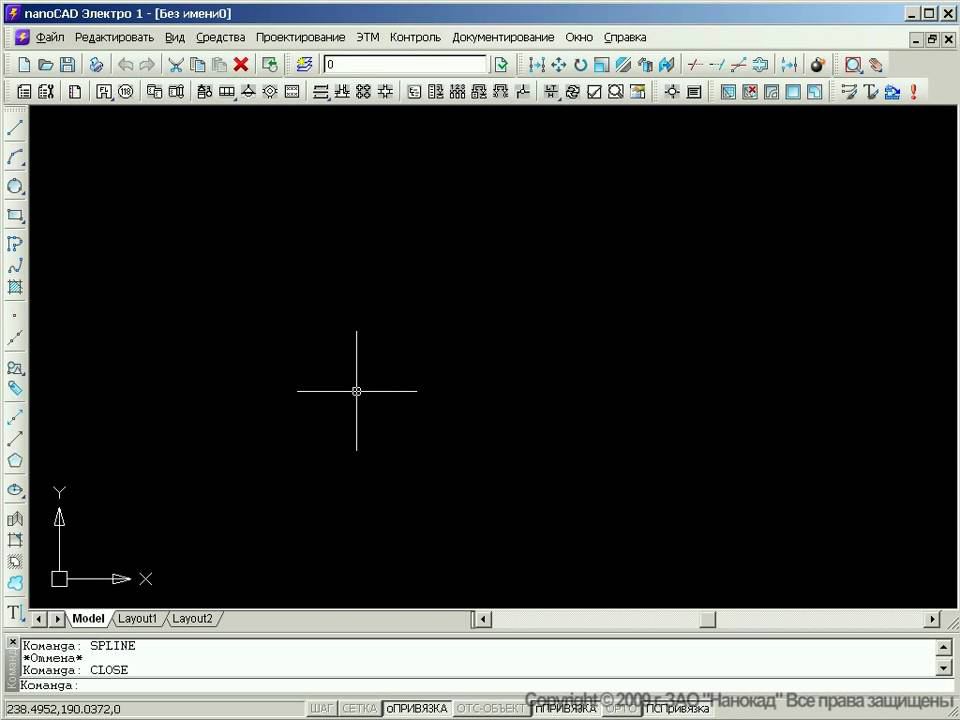Toggle оПРИВЯЗКА object snap
The height and width of the screenshot is (720, 960).
click(x=417, y=708)
